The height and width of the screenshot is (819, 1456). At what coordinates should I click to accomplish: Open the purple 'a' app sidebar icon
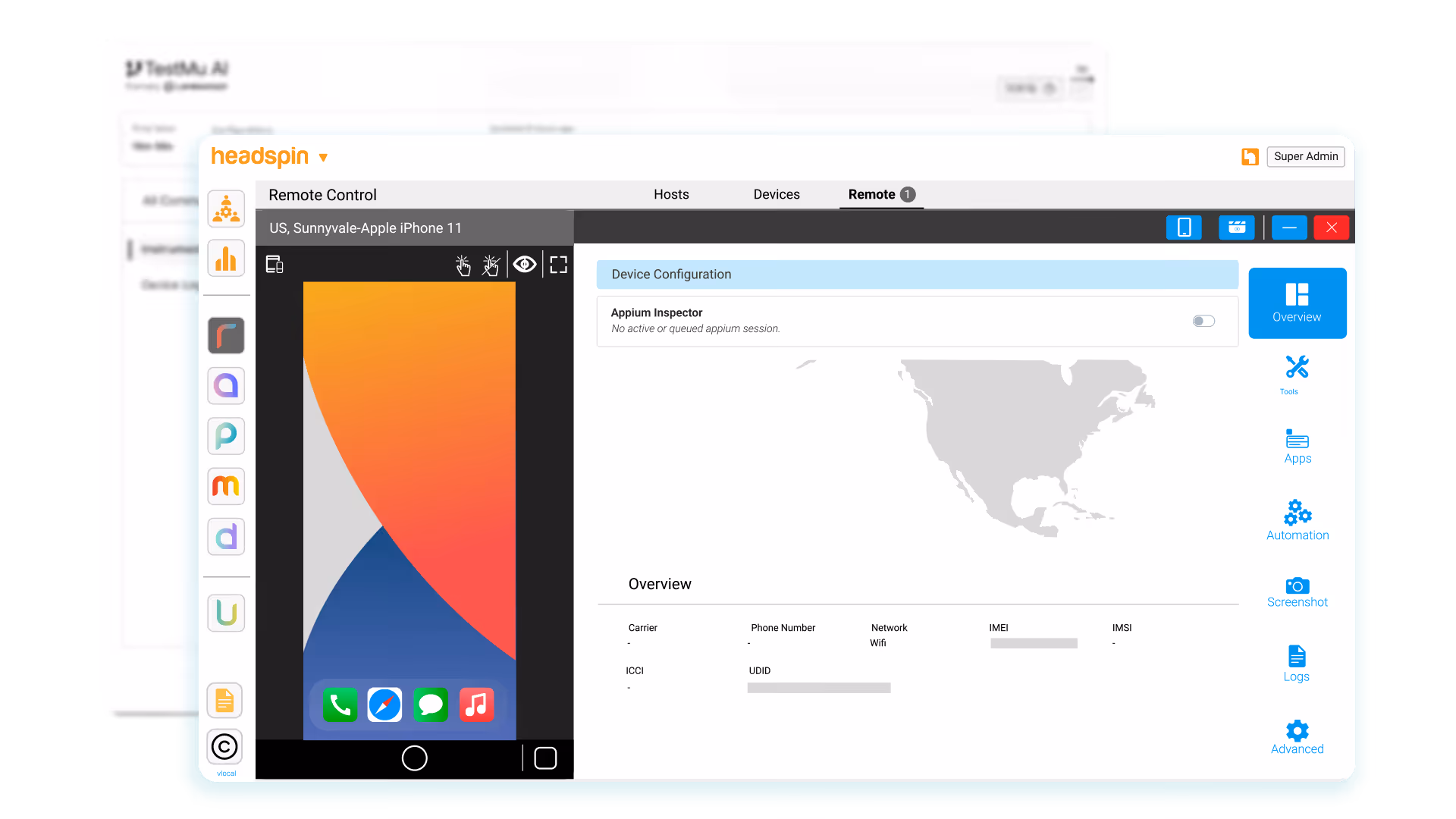point(226,386)
